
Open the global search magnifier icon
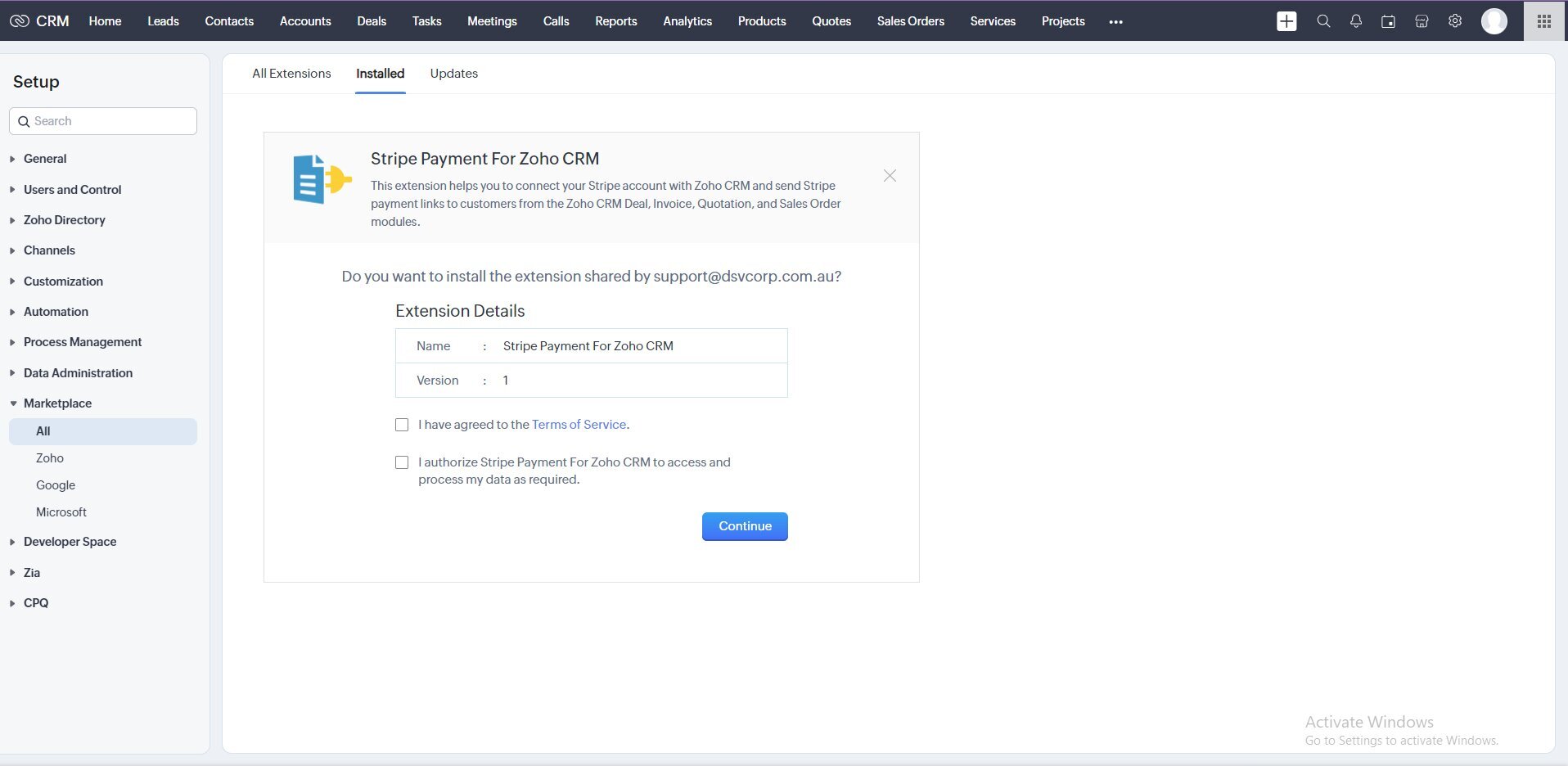pos(1323,21)
